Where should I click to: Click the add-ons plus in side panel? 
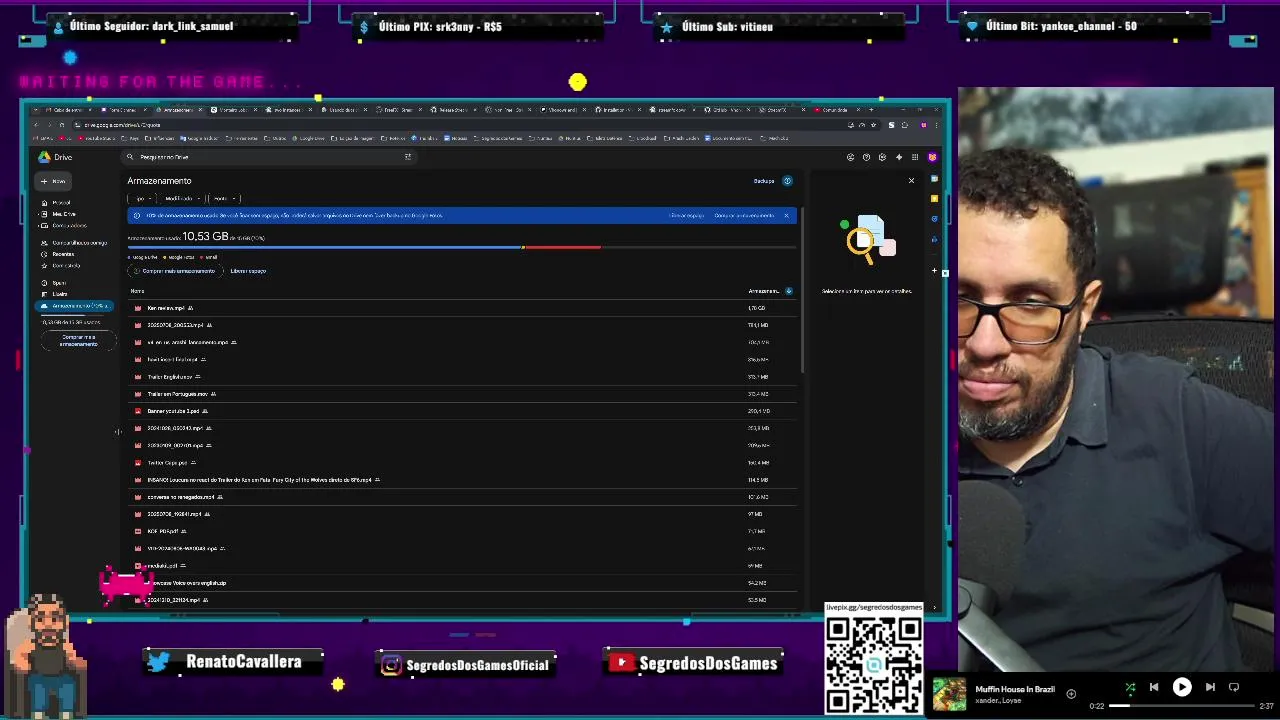(x=934, y=270)
